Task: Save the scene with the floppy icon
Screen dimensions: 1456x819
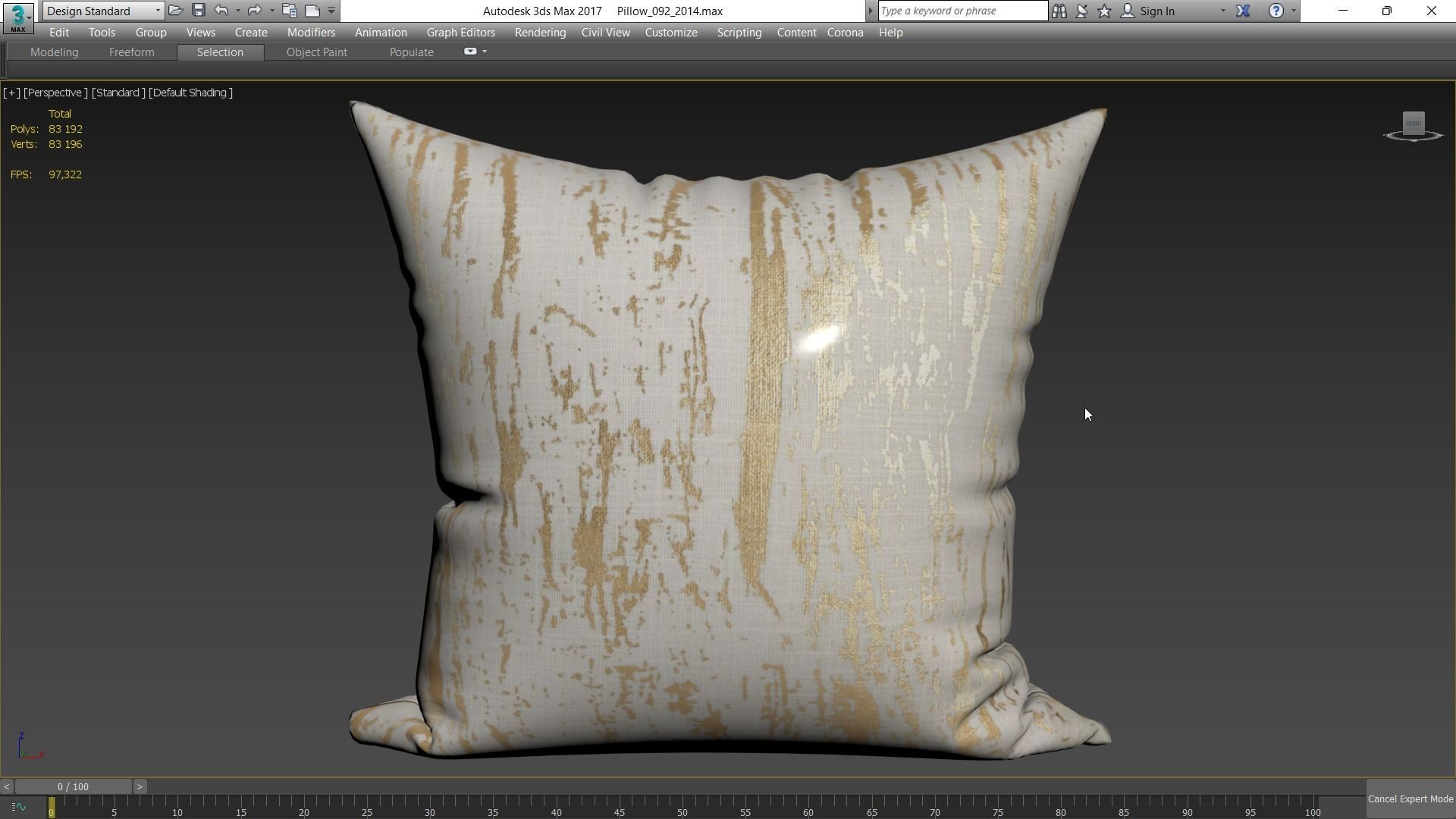Action: tap(199, 11)
